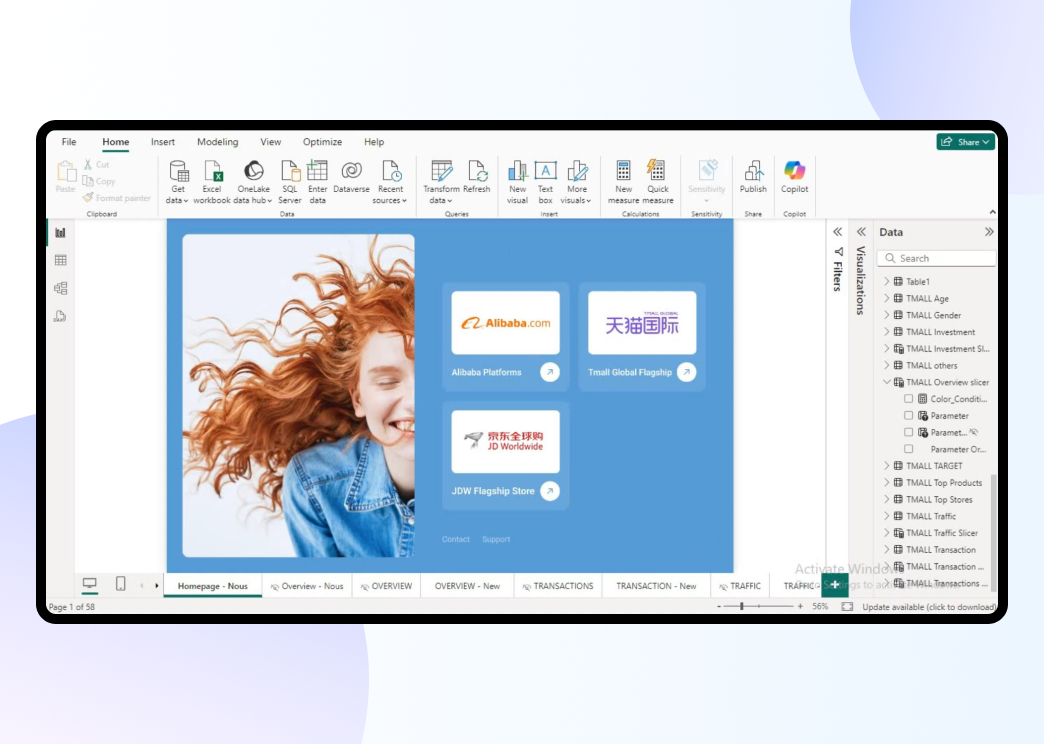The image size is (1044, 744).
Task: Open the More visuals dropdown
Action: (x=577, y=182)
